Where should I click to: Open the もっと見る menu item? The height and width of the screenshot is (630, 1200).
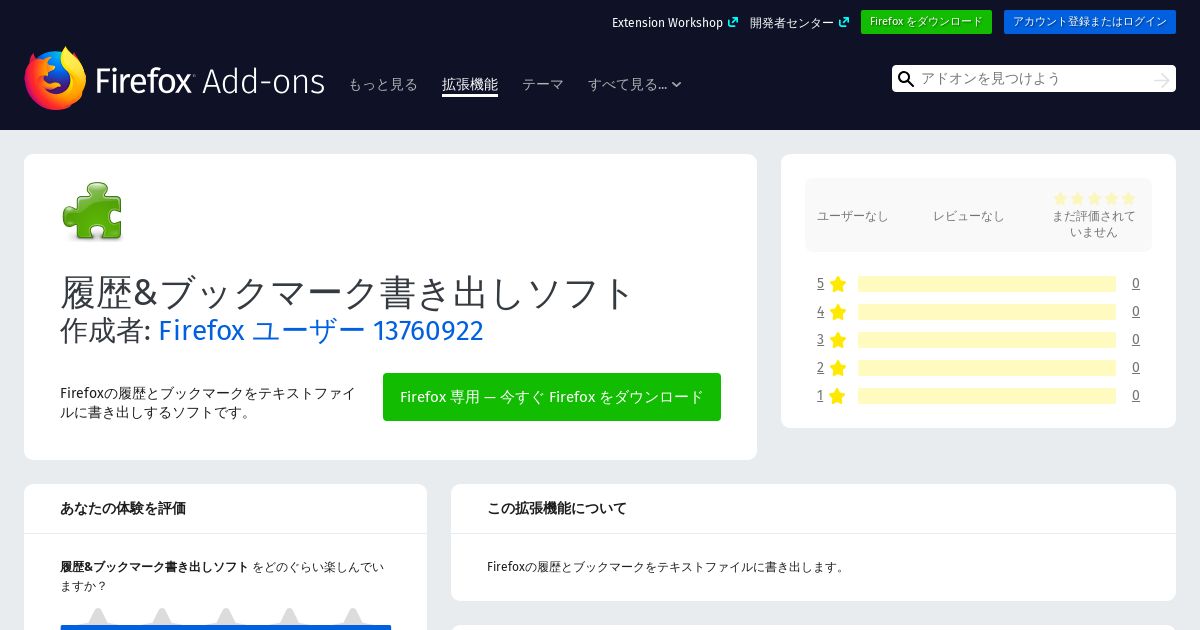pyautogui.click(x=383, y=85)
